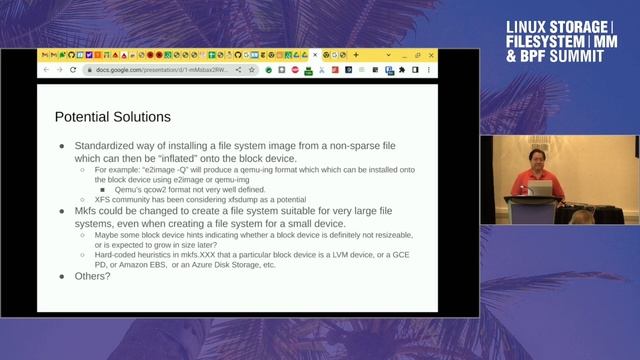
Task: Click the 'Others?' bullet
Action: pyautogui.click(x=92, y=276)
